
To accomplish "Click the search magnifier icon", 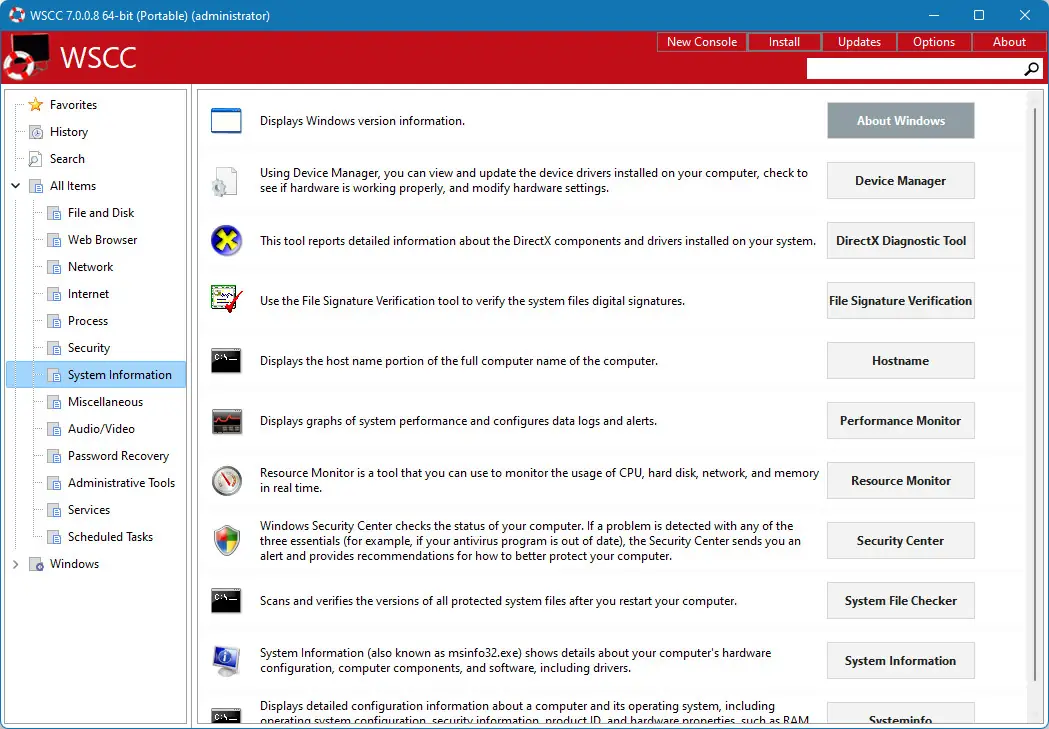I will (1031, 68).
